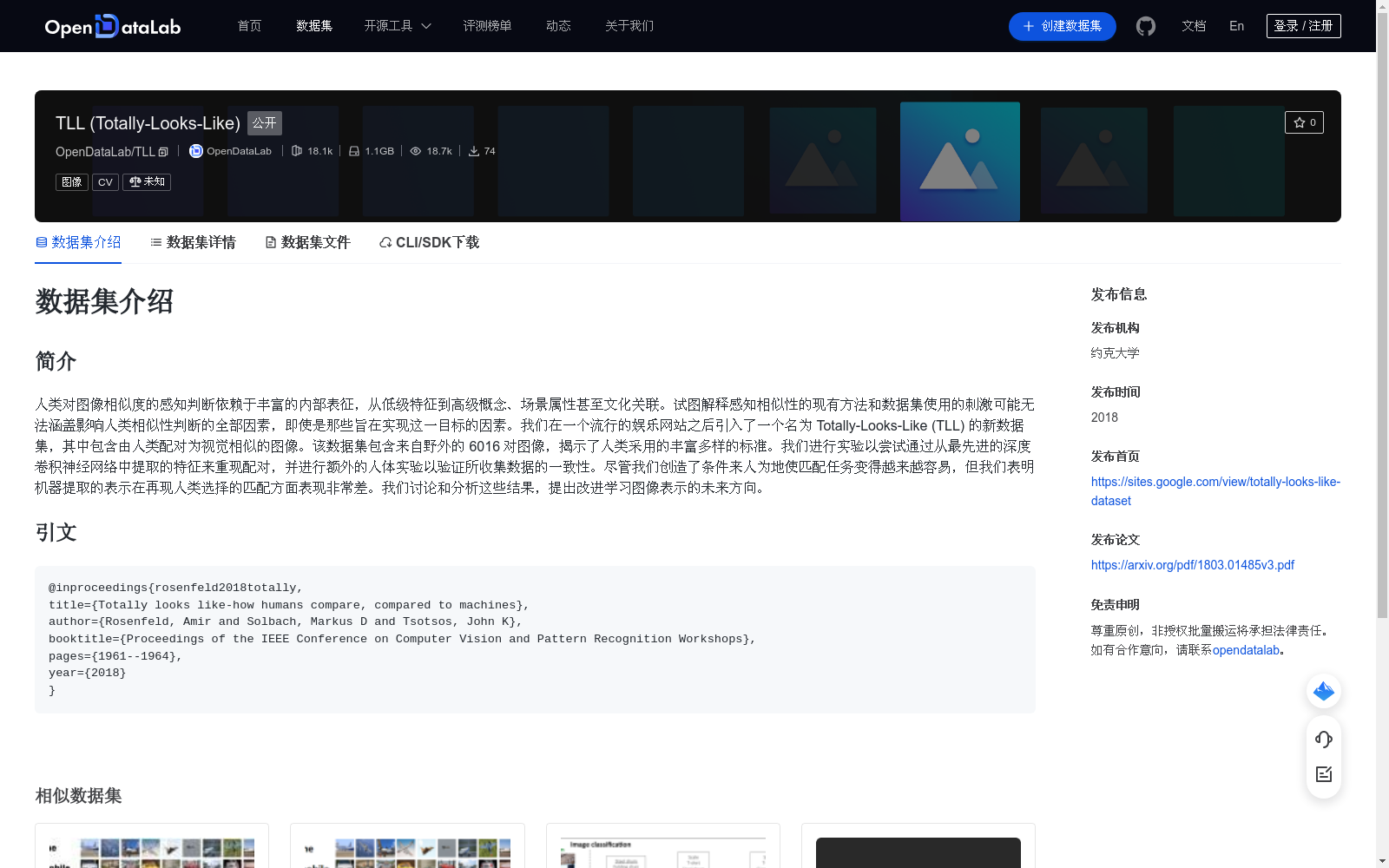Image resolution: width=1389 pixels, height=868 pixels.
Task: Open the first similar dataset card
Action: pos(152,845)
